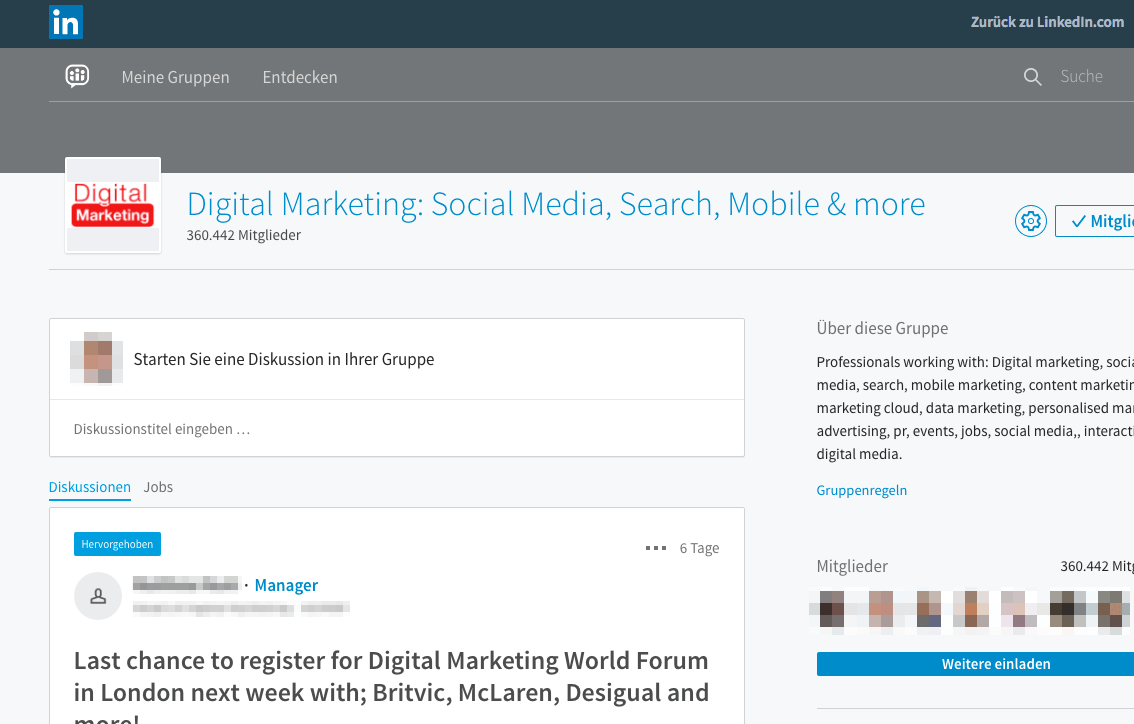Click the search magnifier icon
Image resolution: width=1134 pixels, height=724 pixels.
(x=1032, y=76)
